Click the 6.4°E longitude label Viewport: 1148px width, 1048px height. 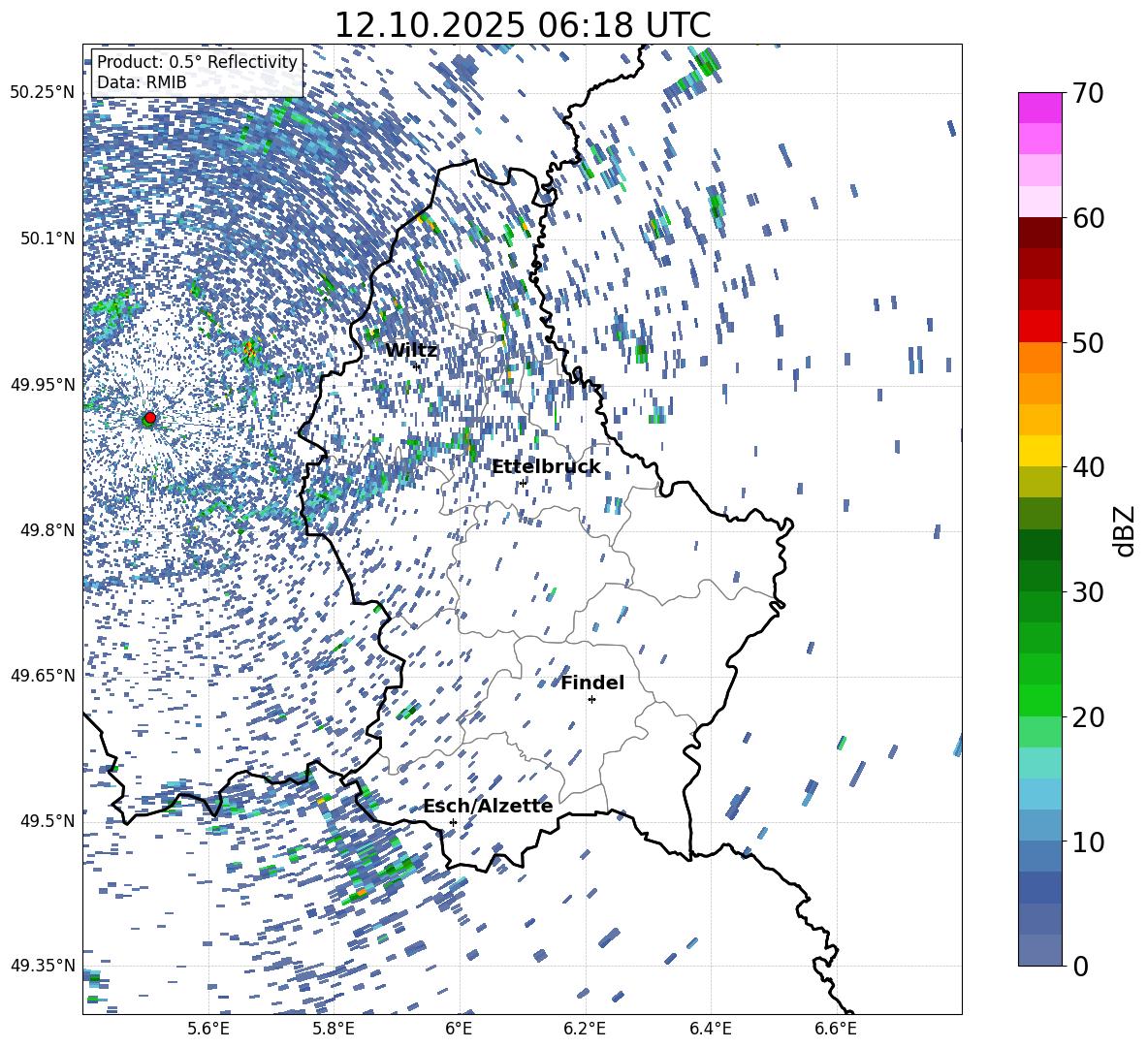[711, 1029]
